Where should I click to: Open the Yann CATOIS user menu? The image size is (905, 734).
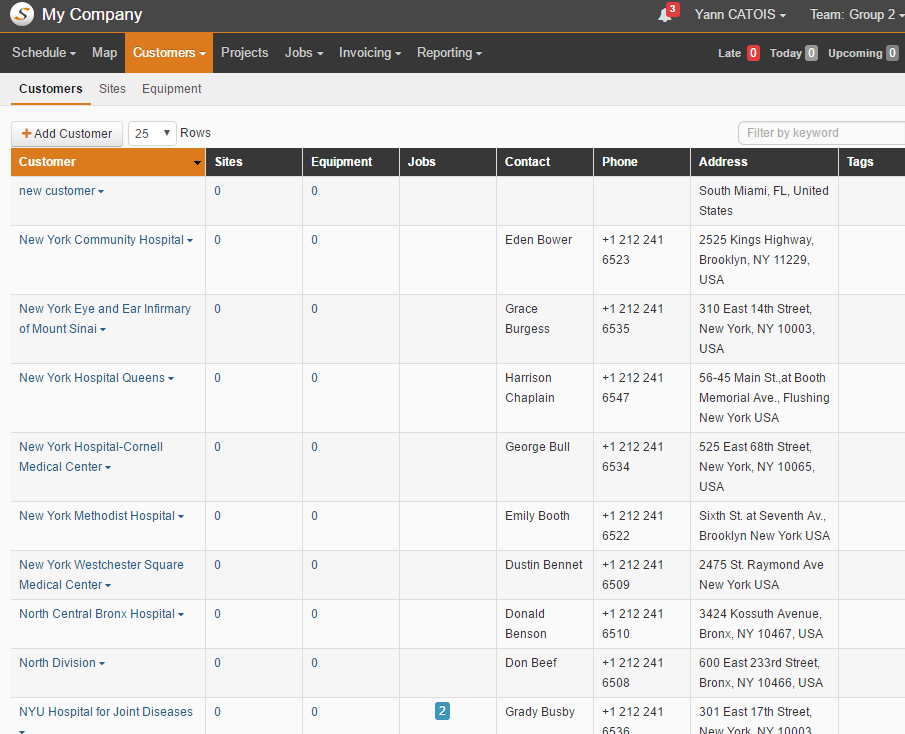[x=740, y=14]
